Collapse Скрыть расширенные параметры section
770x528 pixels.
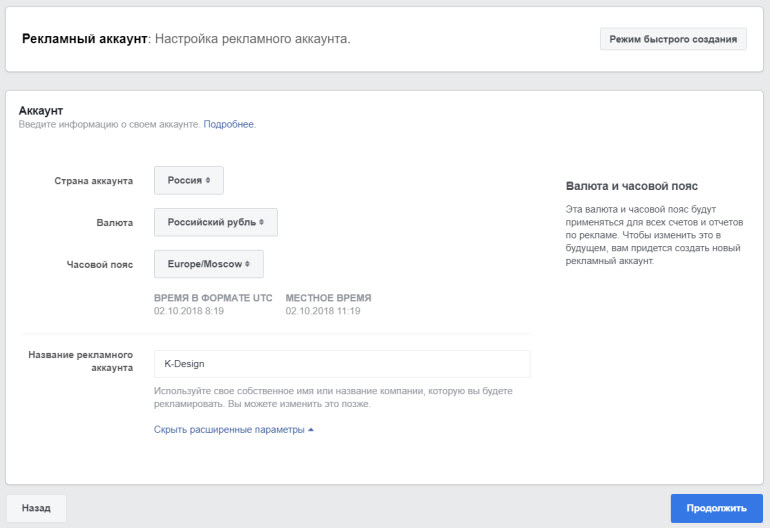pos(229,430)
